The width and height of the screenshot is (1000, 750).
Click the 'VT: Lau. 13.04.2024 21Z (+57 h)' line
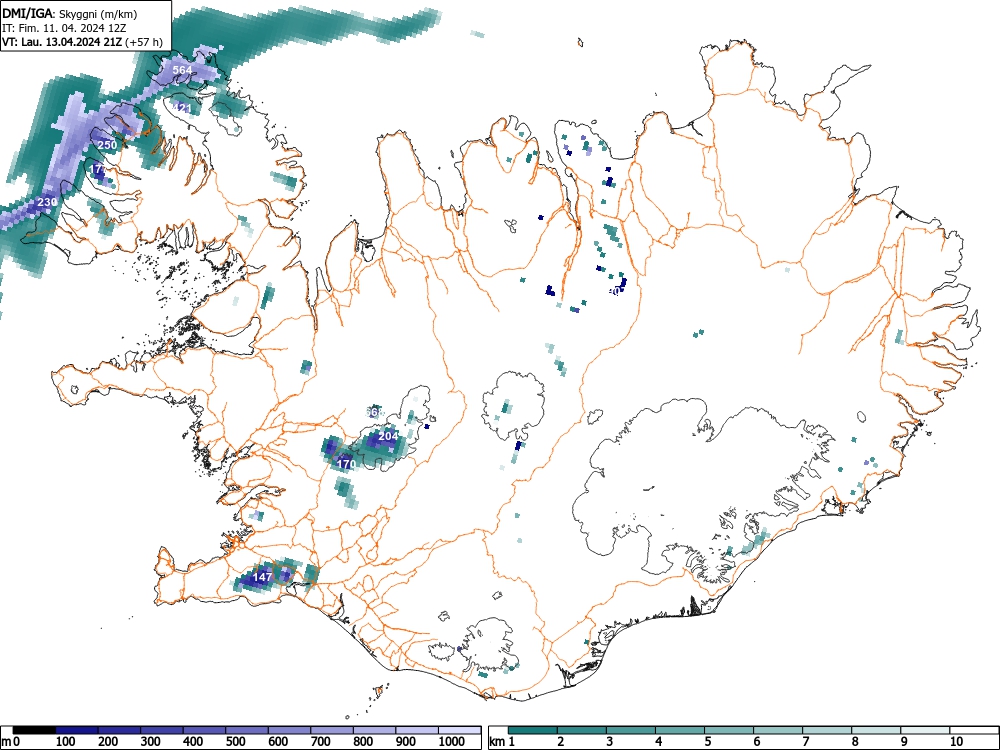(82, 42)
